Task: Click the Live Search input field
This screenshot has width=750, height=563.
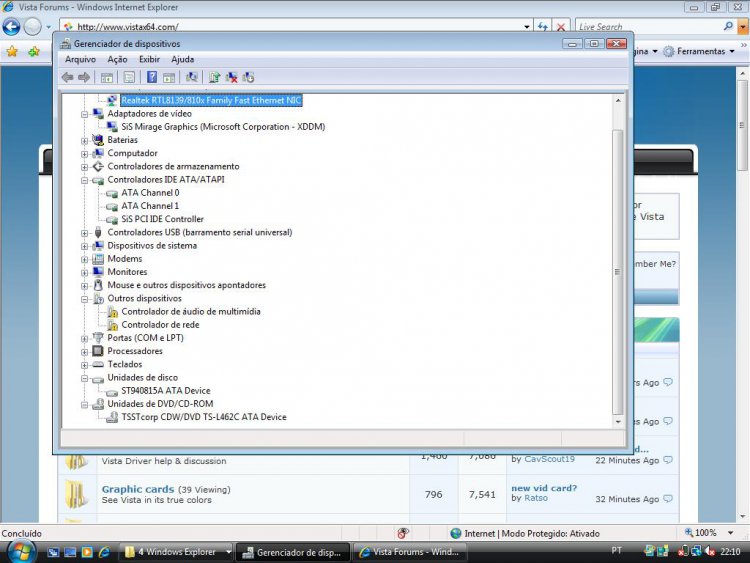Action: coord(648,27)
